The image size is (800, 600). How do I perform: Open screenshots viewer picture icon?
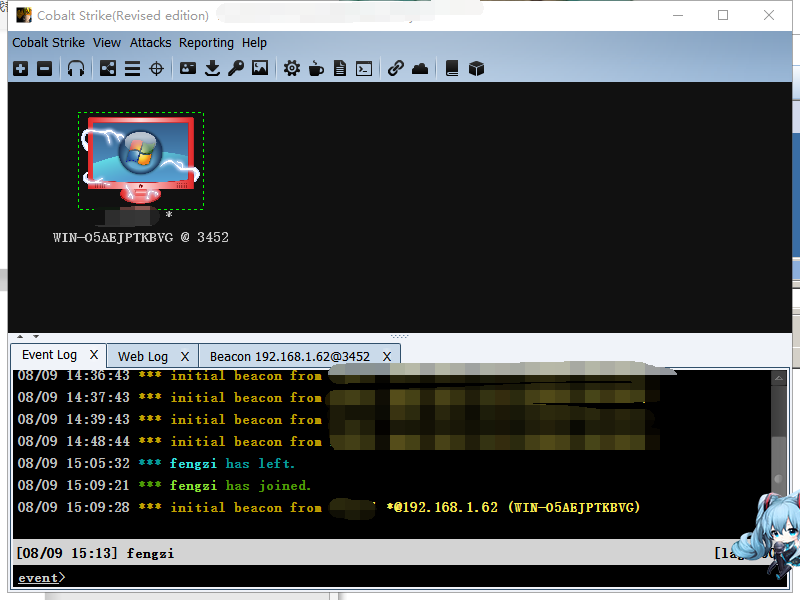point(260,68)
